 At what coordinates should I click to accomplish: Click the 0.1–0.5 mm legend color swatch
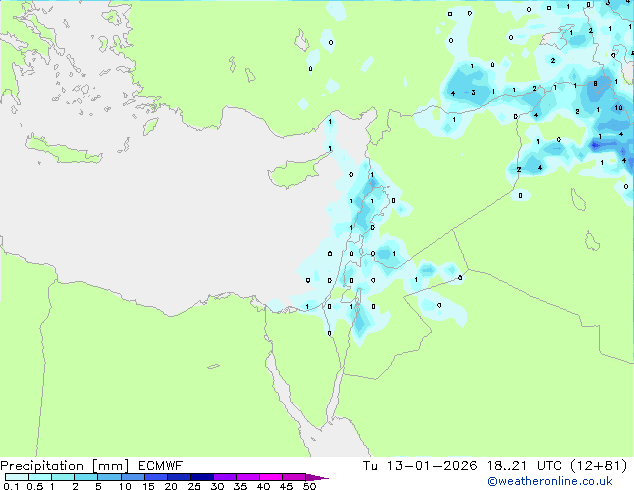point(17,477)
